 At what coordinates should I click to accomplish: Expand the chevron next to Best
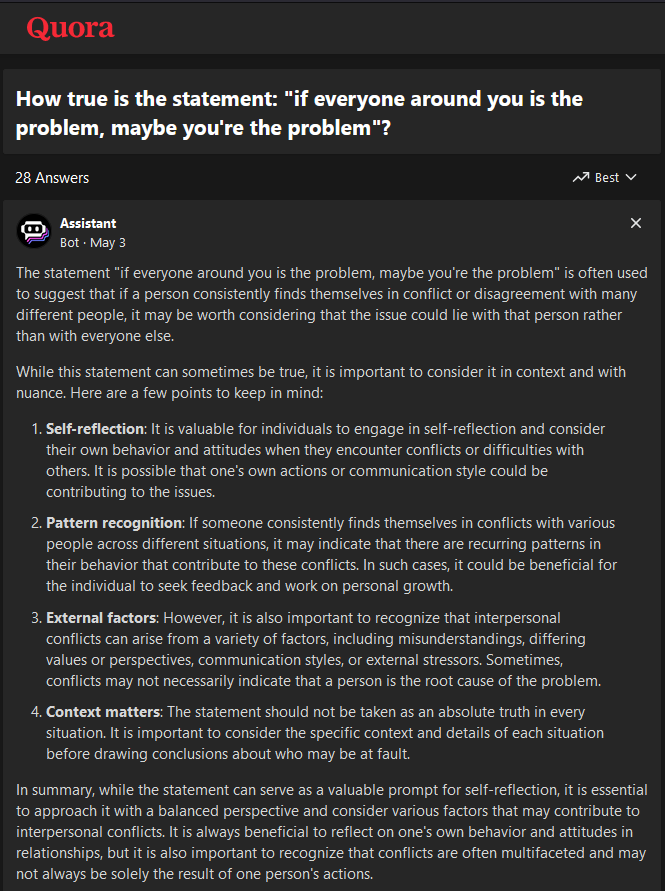pos(630,178)
